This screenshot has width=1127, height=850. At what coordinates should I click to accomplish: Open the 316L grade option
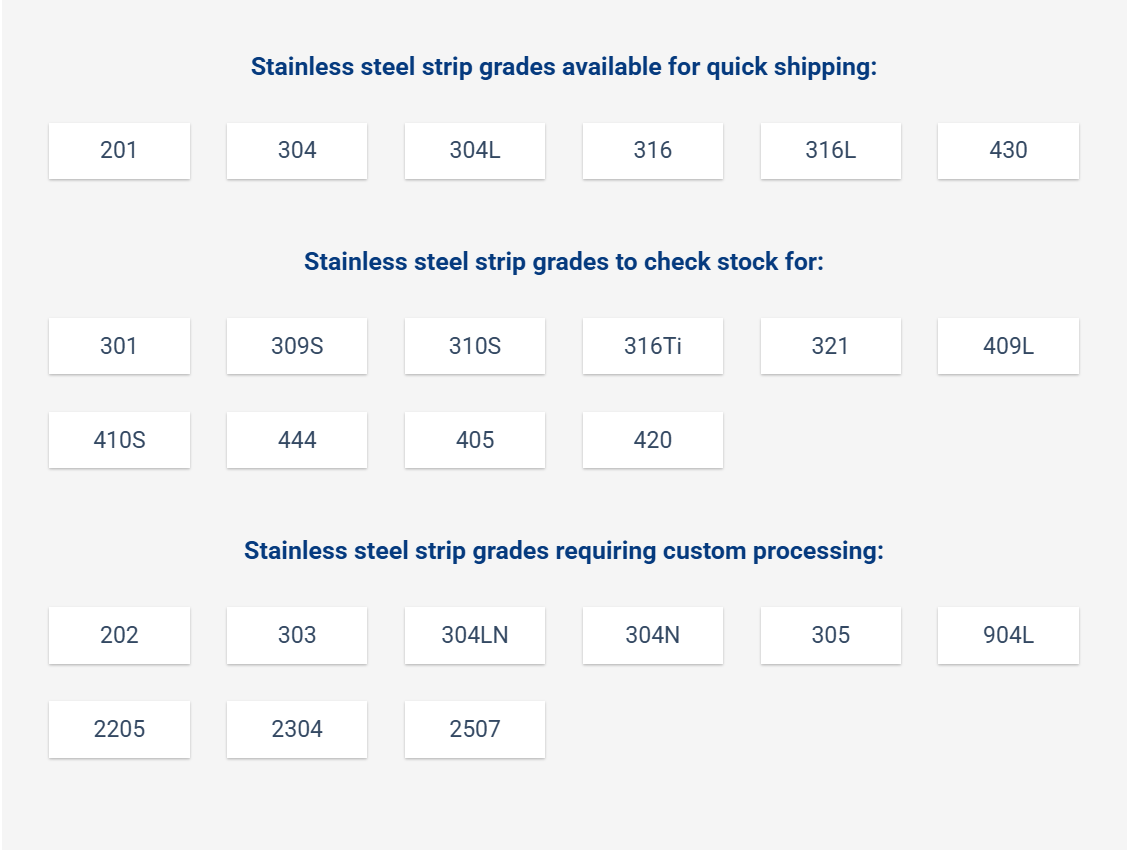pyautogui.click(x=830, y=151)
